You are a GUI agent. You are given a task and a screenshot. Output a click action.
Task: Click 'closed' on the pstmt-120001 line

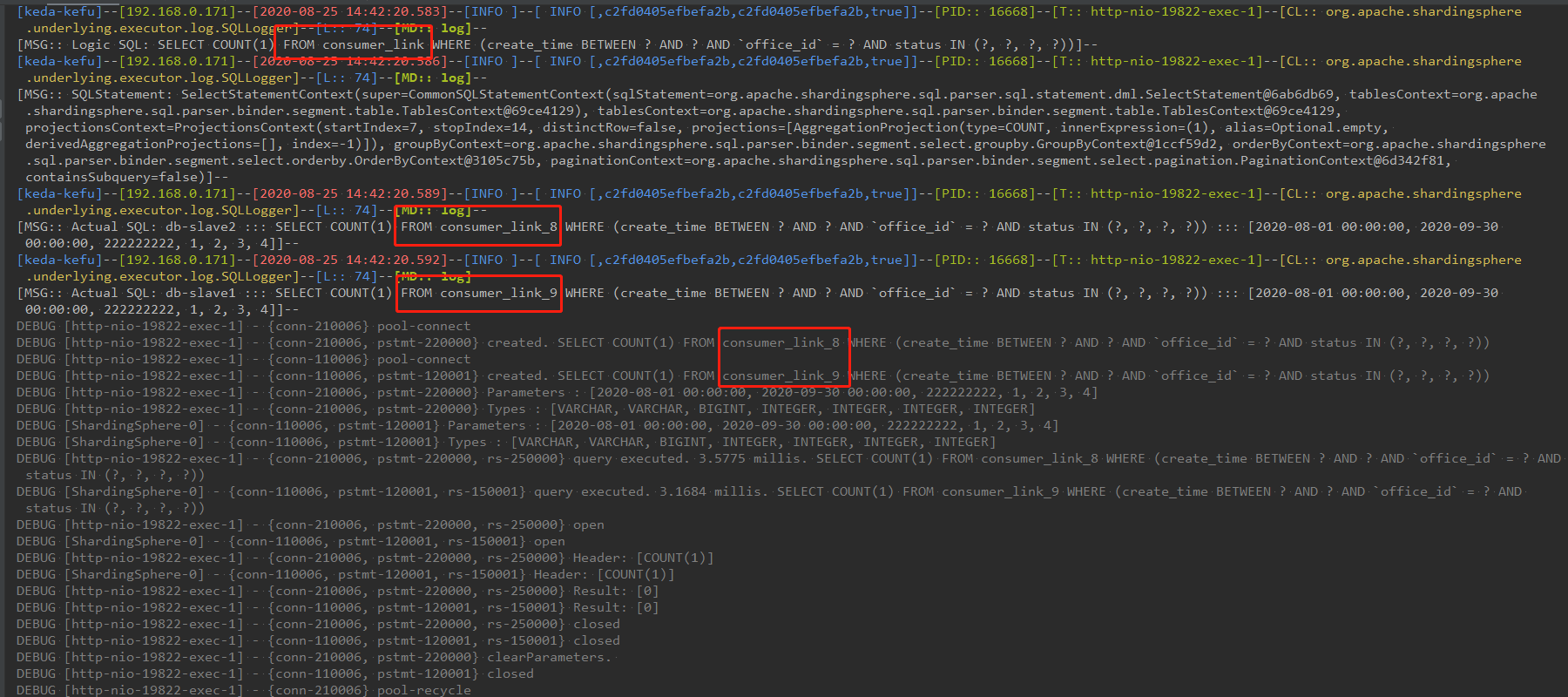[x=510, y=673]
